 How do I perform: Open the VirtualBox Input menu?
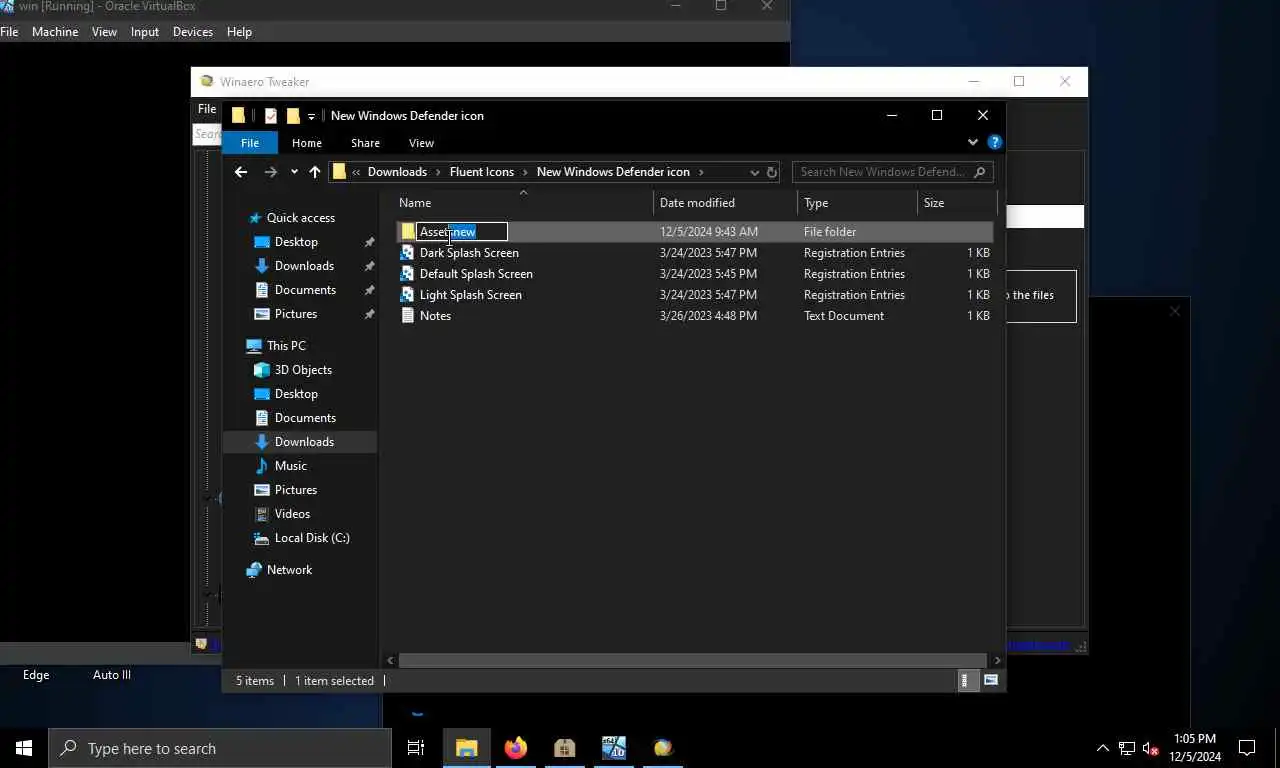[x=145, y=32]
